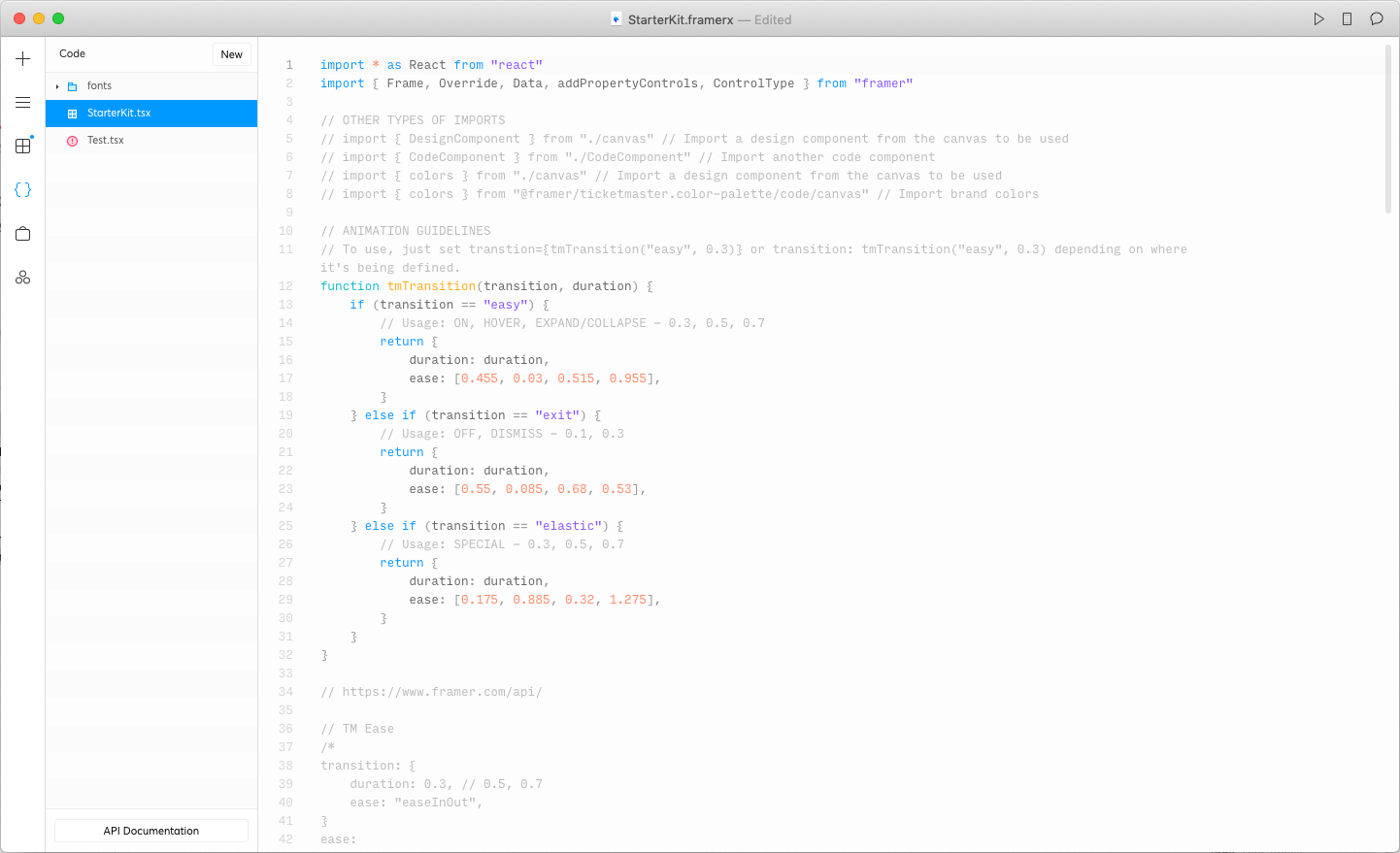
Task: Place cursor on tmTransition function name
Action: (x=432, y=286)
